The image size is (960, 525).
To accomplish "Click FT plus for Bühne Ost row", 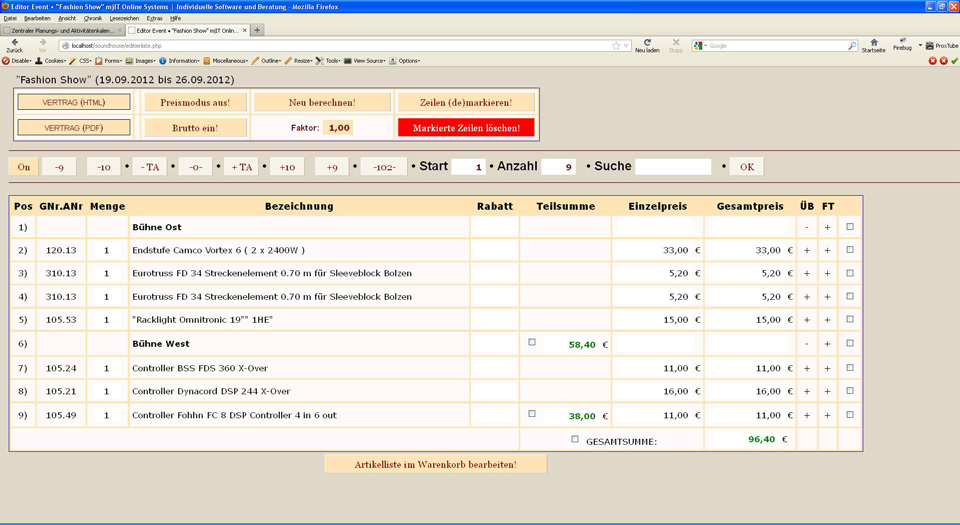I will coord(827,228).
